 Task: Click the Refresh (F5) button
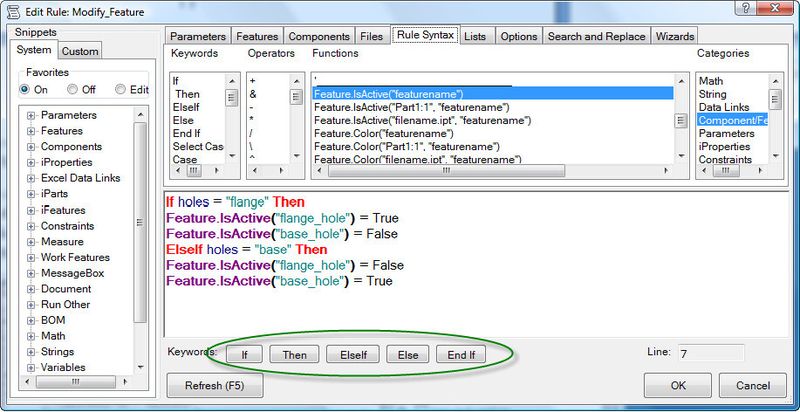215,385
